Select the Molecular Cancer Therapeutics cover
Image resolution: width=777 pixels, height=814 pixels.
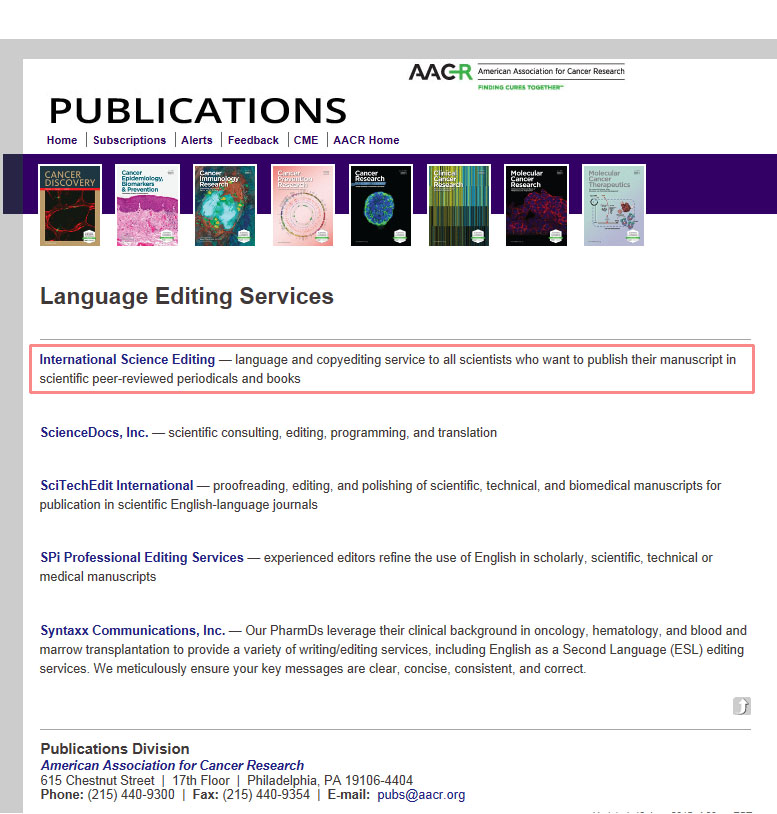pyautogui.click(x=614, y=205)
